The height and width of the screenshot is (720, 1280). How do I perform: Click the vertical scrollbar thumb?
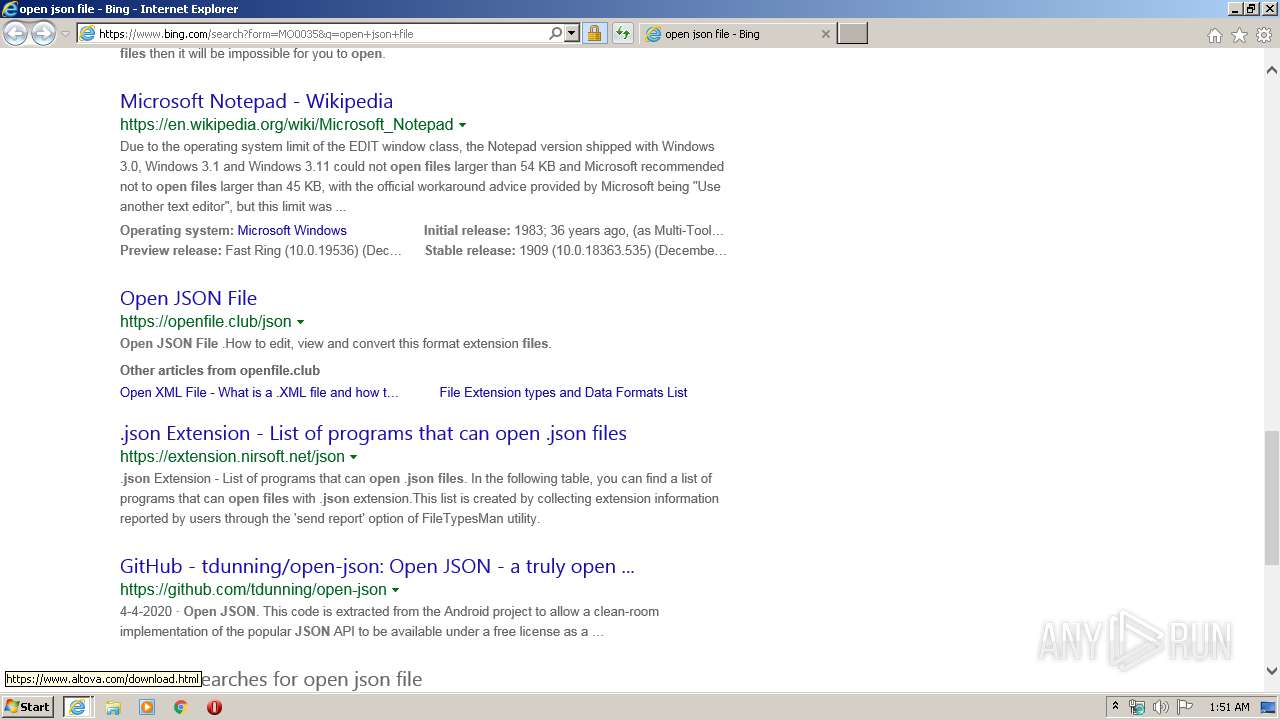(1271, 498)
